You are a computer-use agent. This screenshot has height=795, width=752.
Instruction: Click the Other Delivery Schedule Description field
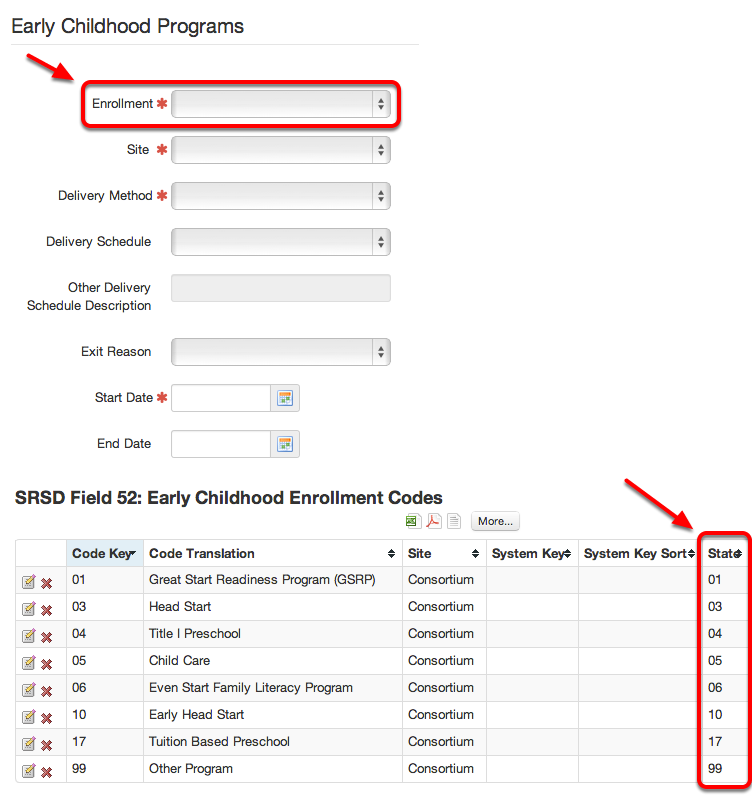[x=280, y=288]
